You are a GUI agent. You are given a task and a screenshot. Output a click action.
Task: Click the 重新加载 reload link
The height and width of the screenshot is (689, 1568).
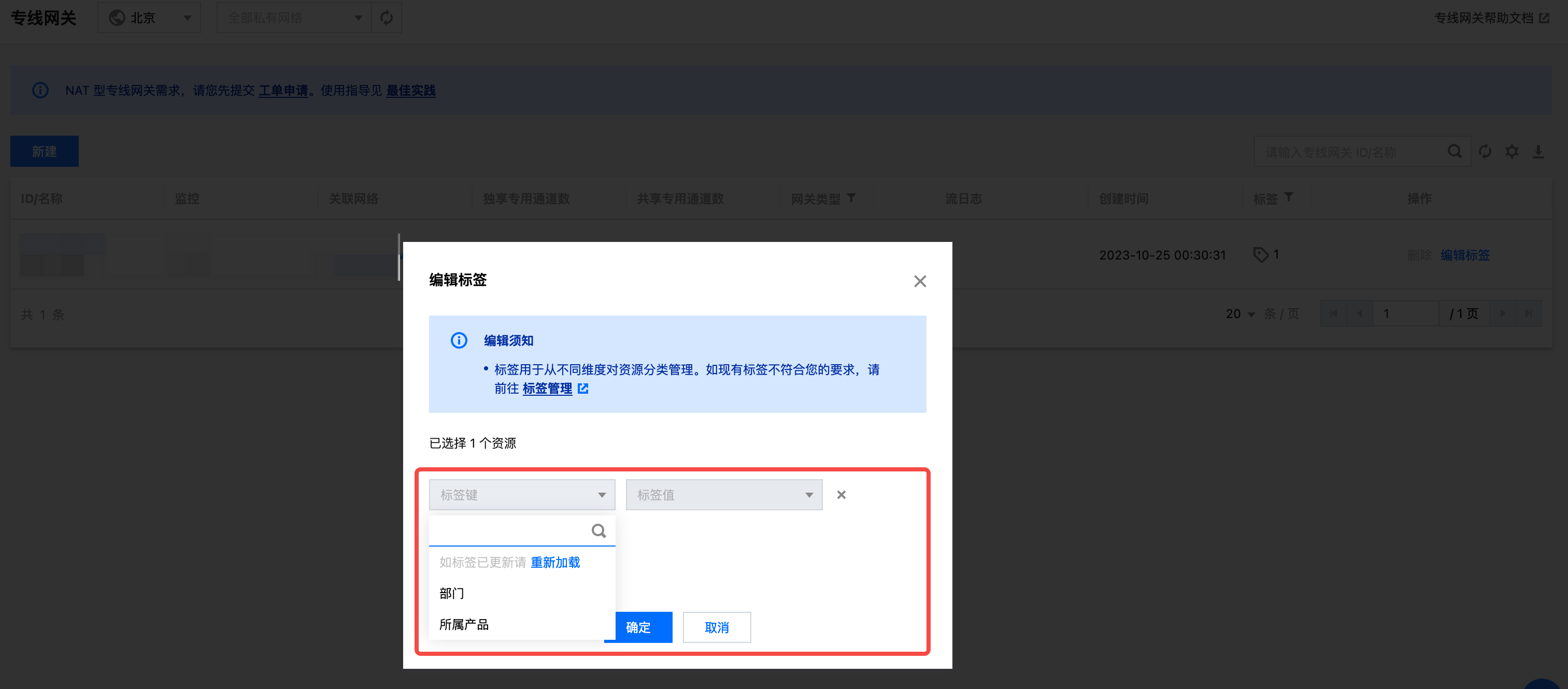[x=554, y=563]
